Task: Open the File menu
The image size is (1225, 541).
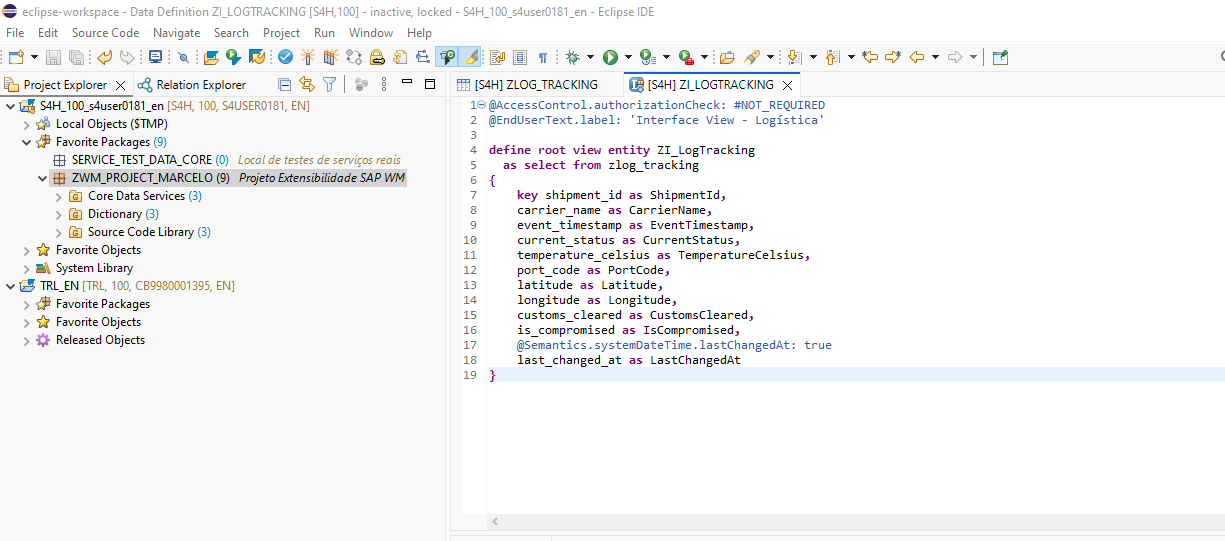Action: click(15, 33)
